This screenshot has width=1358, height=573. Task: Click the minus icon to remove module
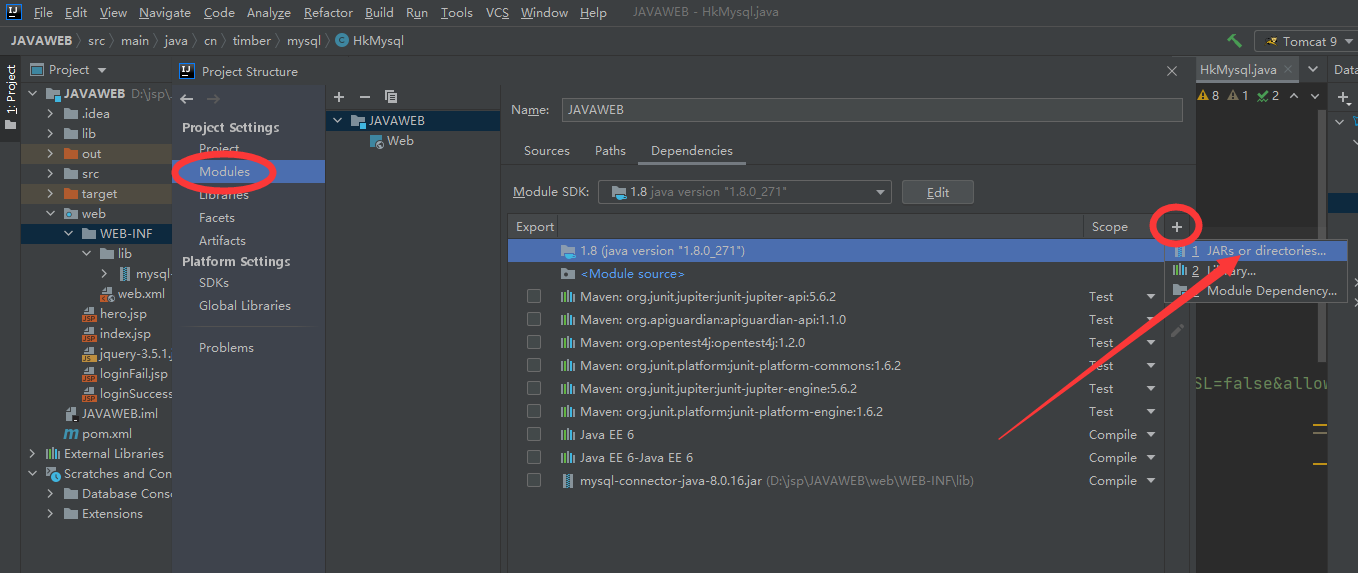click(x=365, y=97)
